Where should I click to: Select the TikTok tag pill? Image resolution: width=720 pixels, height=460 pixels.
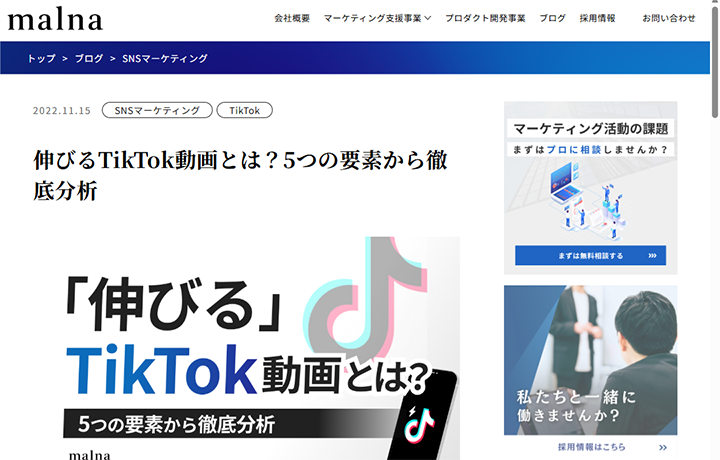244,110
